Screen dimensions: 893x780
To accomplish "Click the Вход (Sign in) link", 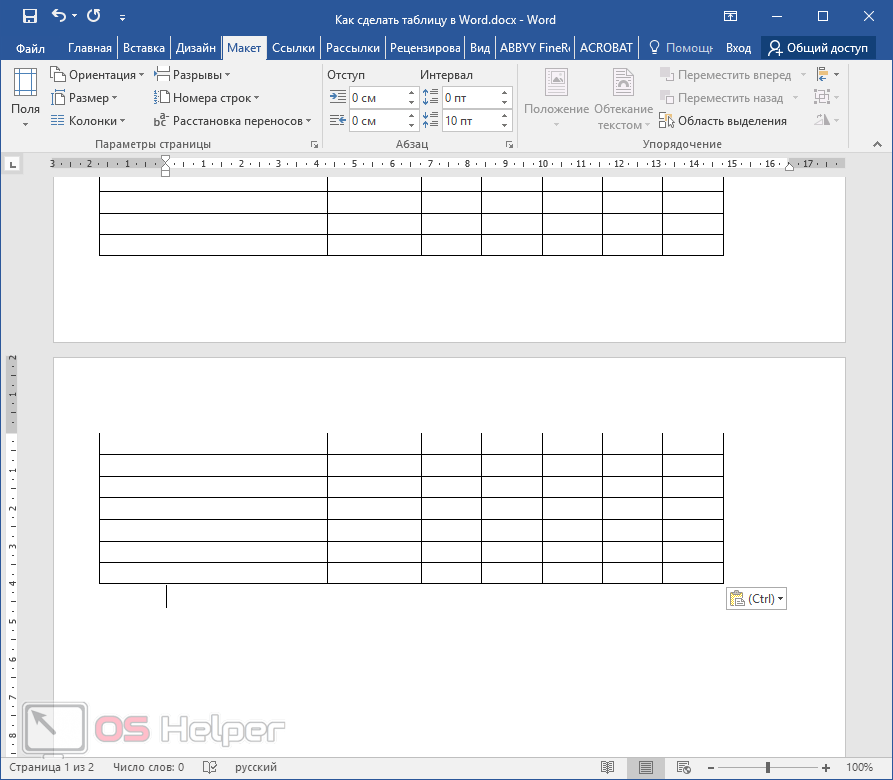I will coord(738,47).
